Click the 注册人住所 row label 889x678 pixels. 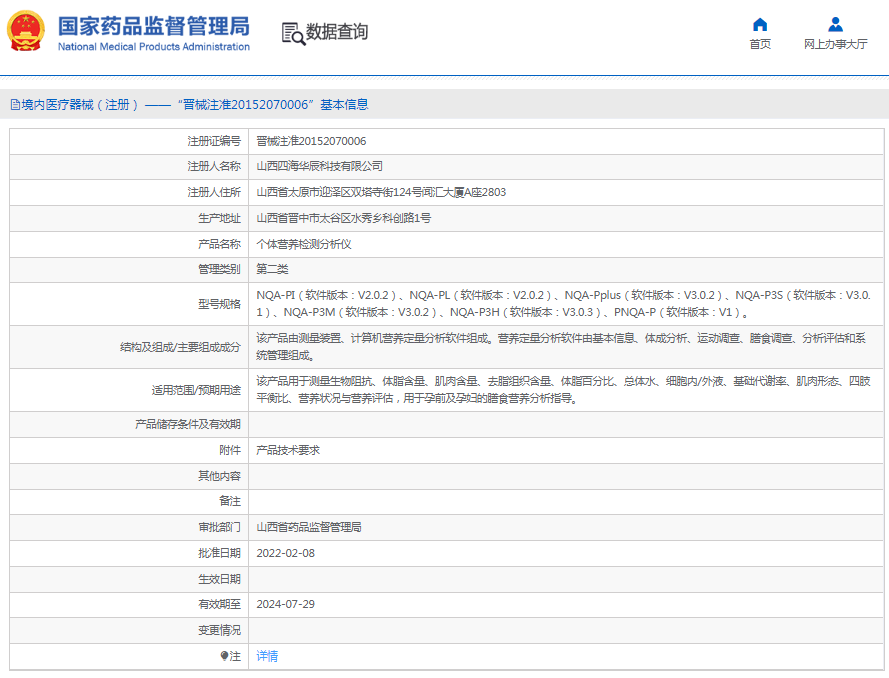click(x=214, y=192)
